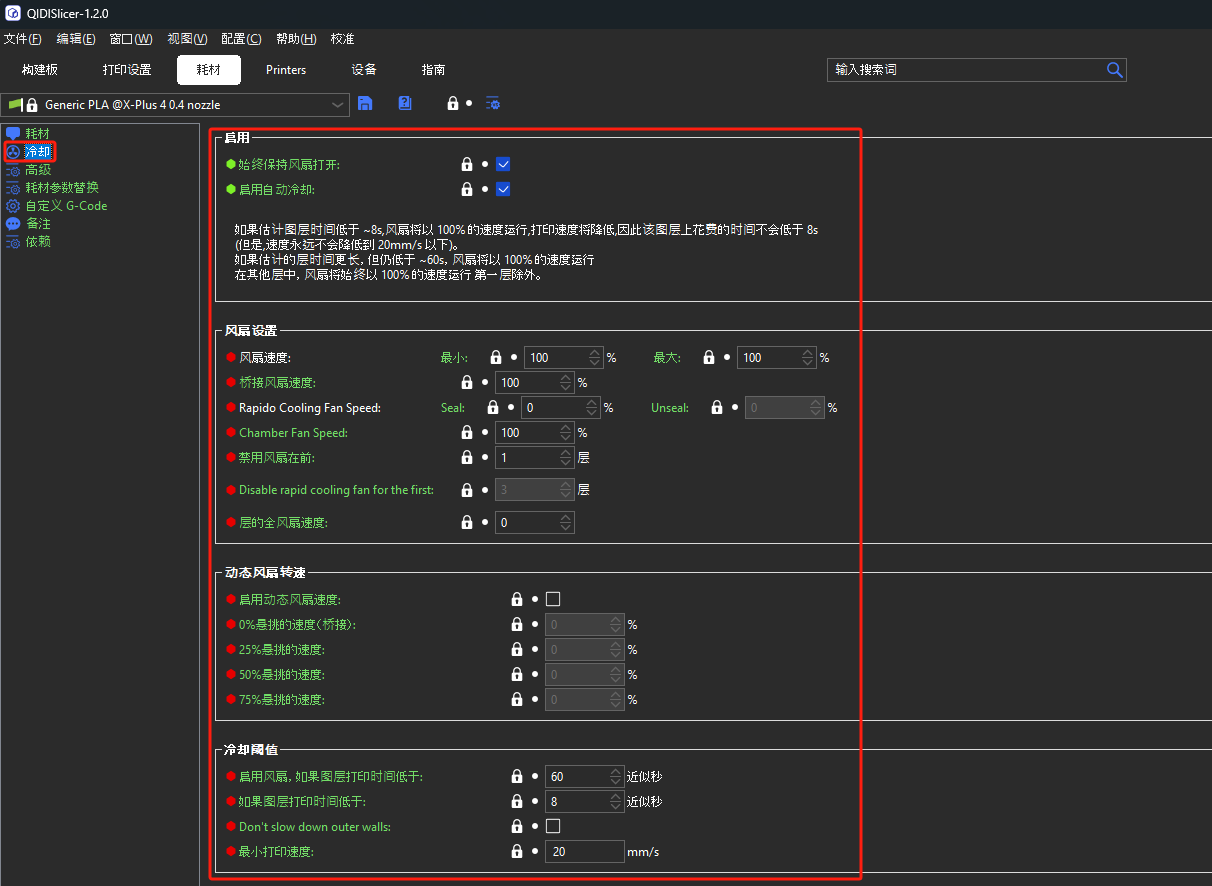This screenshot has height=886, width=1212.
Task: Click lock icon for 最小打印速度
Action: 516,851
